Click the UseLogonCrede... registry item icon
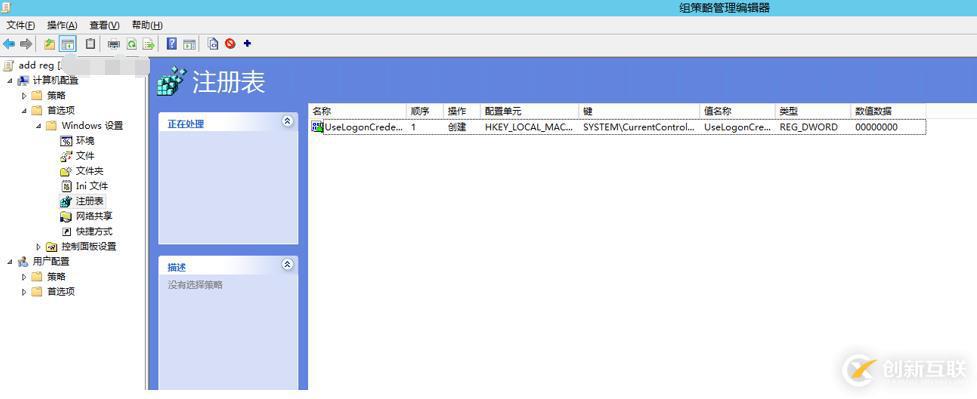Image resolution: width=977 pixels, height=399 pixels. point(317,127)
